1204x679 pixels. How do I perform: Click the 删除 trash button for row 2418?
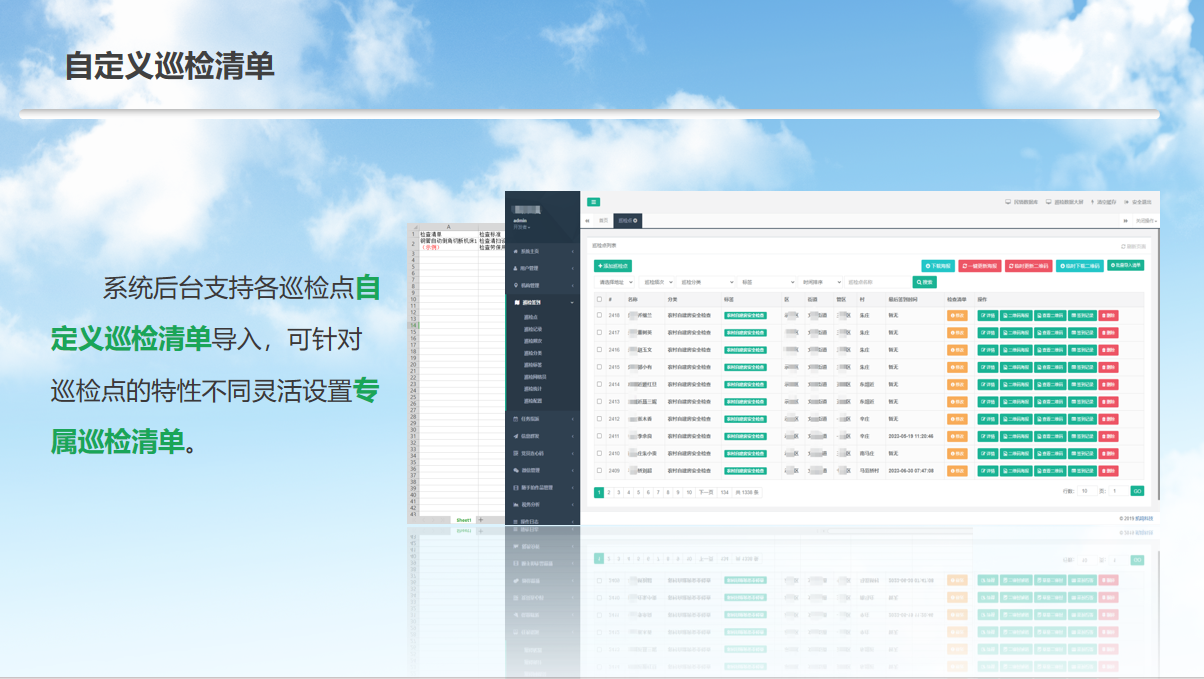(x=1108, y=316)
